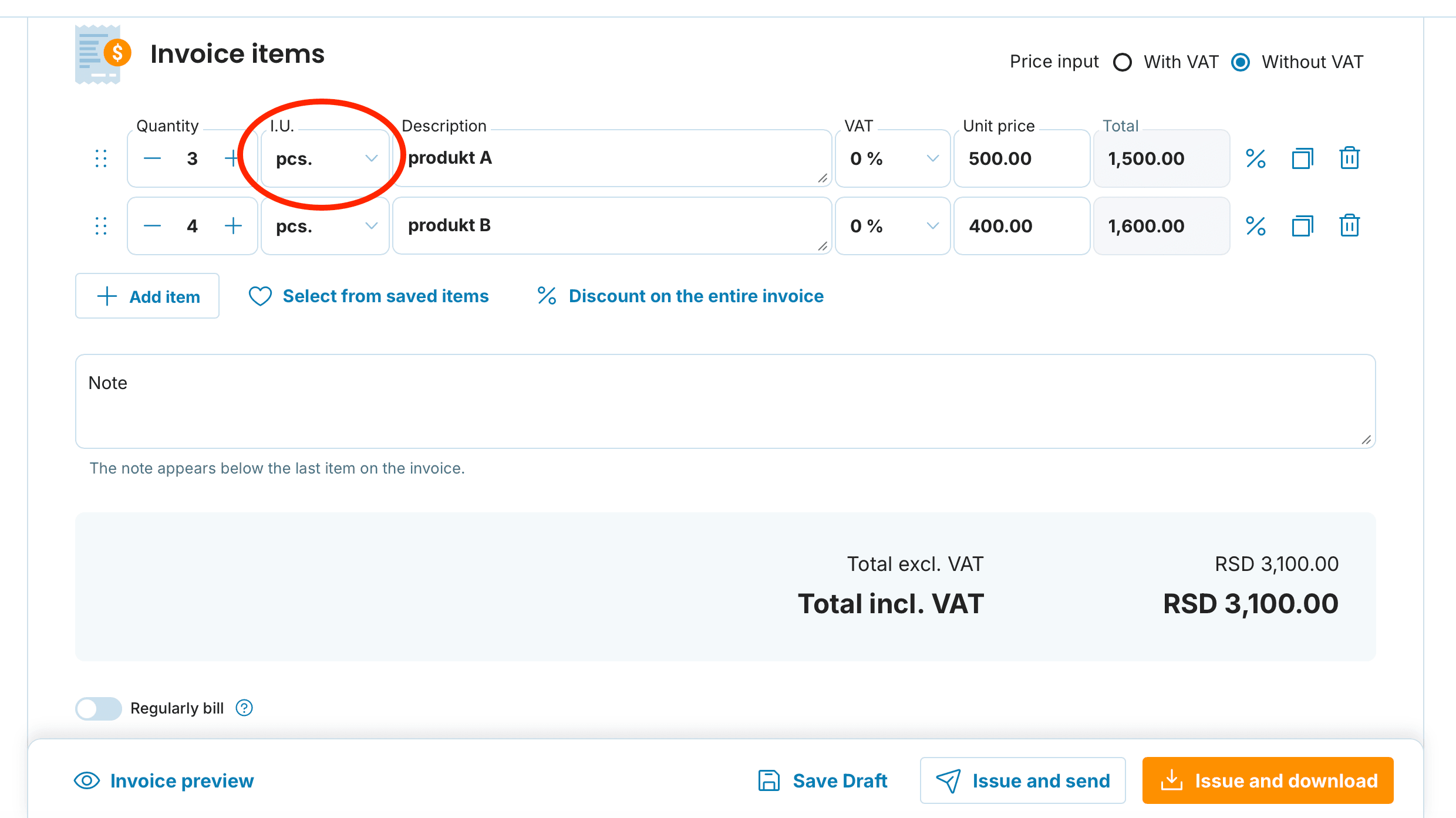Edit produkt A description field

pyautogui.click(x=612, y=158)
